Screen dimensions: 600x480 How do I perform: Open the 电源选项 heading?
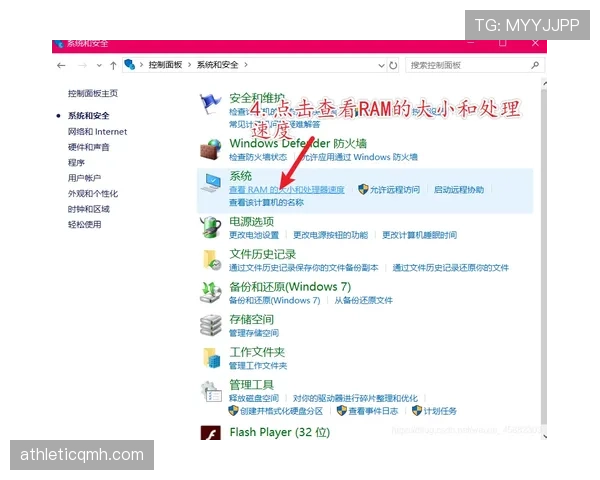(251, 222)
